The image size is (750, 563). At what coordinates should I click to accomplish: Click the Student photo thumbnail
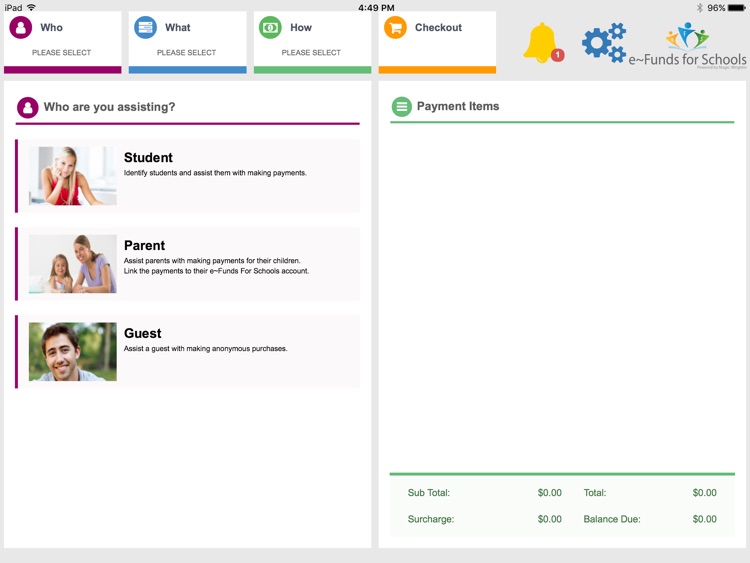pyautogui.click(x=73, y=176)
